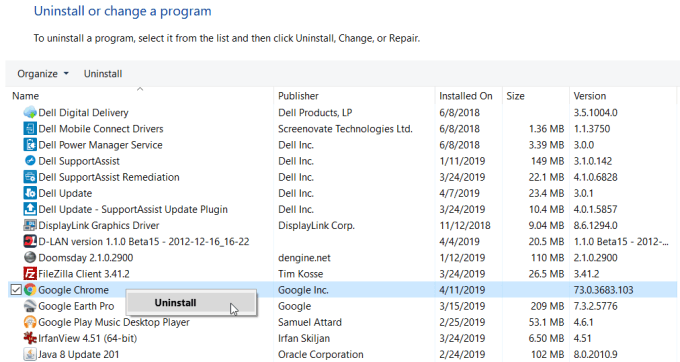Click the Dell SupportAssist Remediation icon
This screenshot has height=362, width=680.
coord(30,177)
